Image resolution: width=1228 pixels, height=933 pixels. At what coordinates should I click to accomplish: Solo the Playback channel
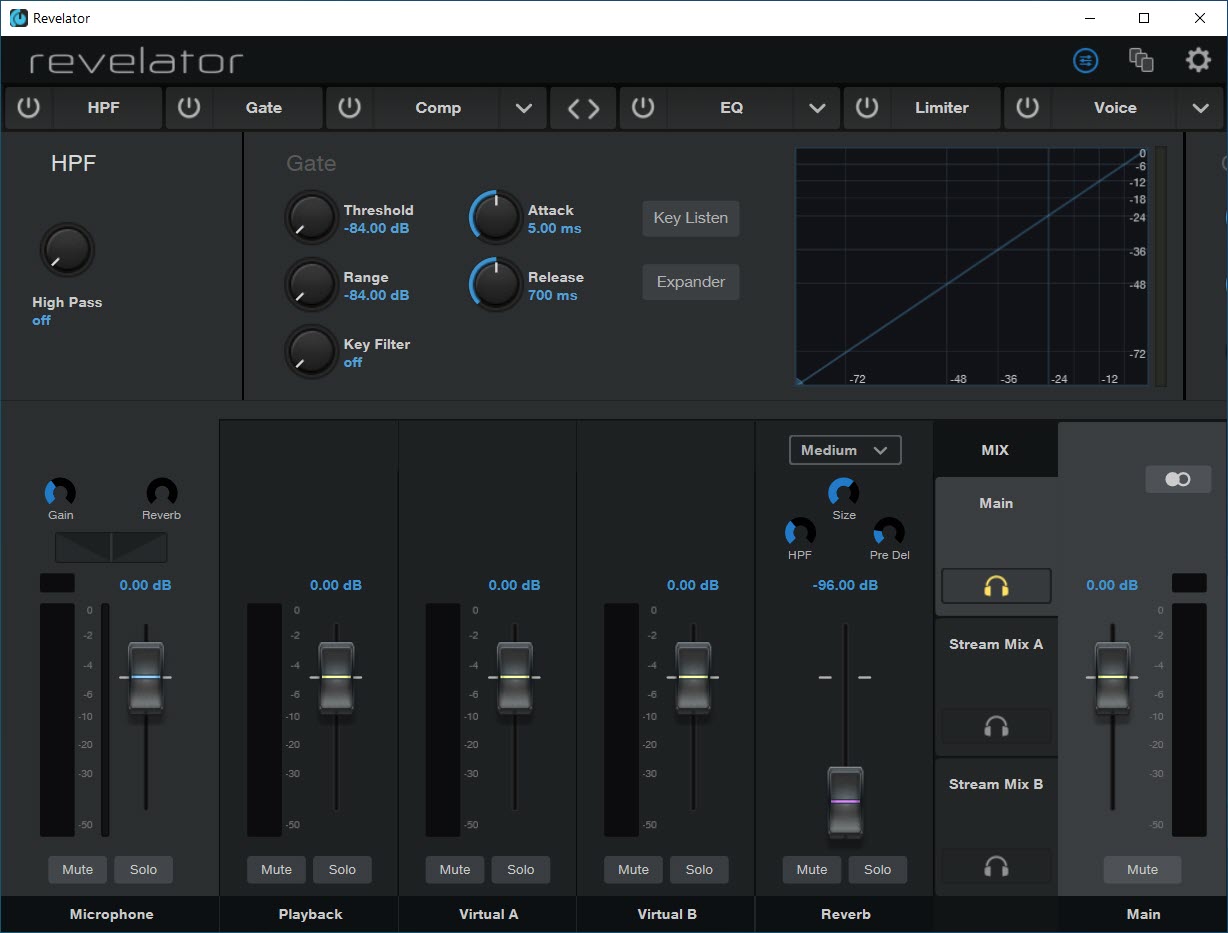(342, 870)
